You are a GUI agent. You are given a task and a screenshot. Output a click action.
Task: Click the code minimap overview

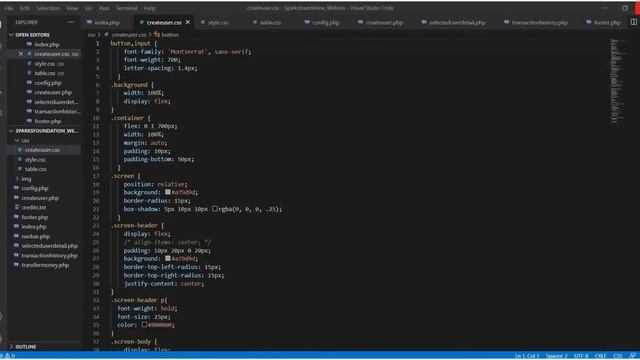[617, 81]
